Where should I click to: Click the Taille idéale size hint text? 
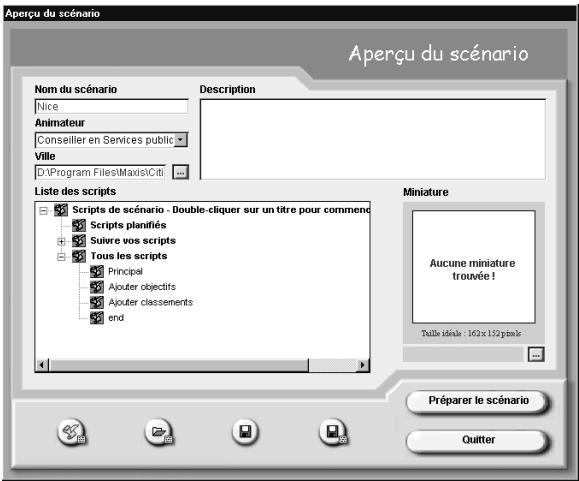(471, 333)
